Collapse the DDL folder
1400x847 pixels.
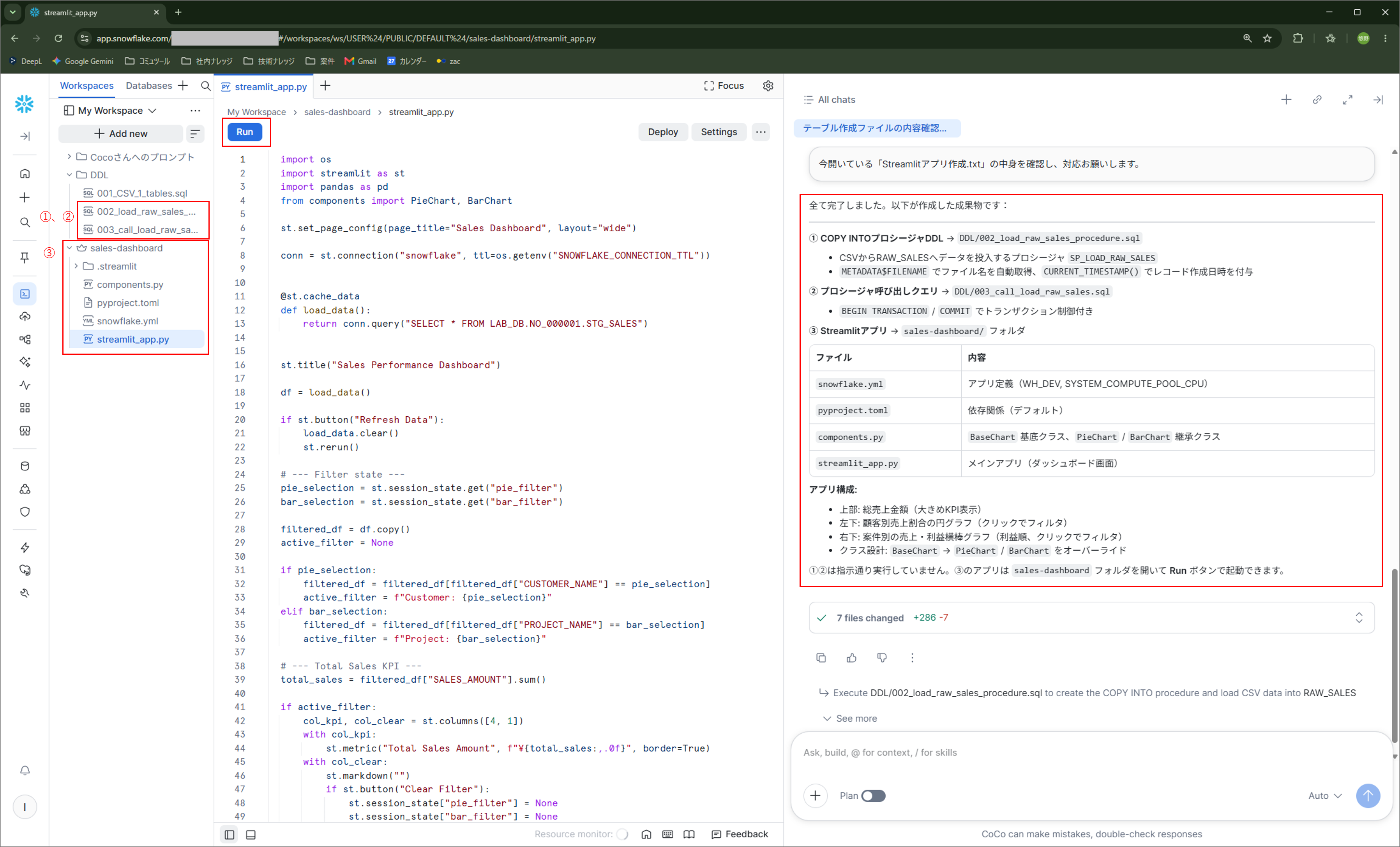tap(69, 175)
